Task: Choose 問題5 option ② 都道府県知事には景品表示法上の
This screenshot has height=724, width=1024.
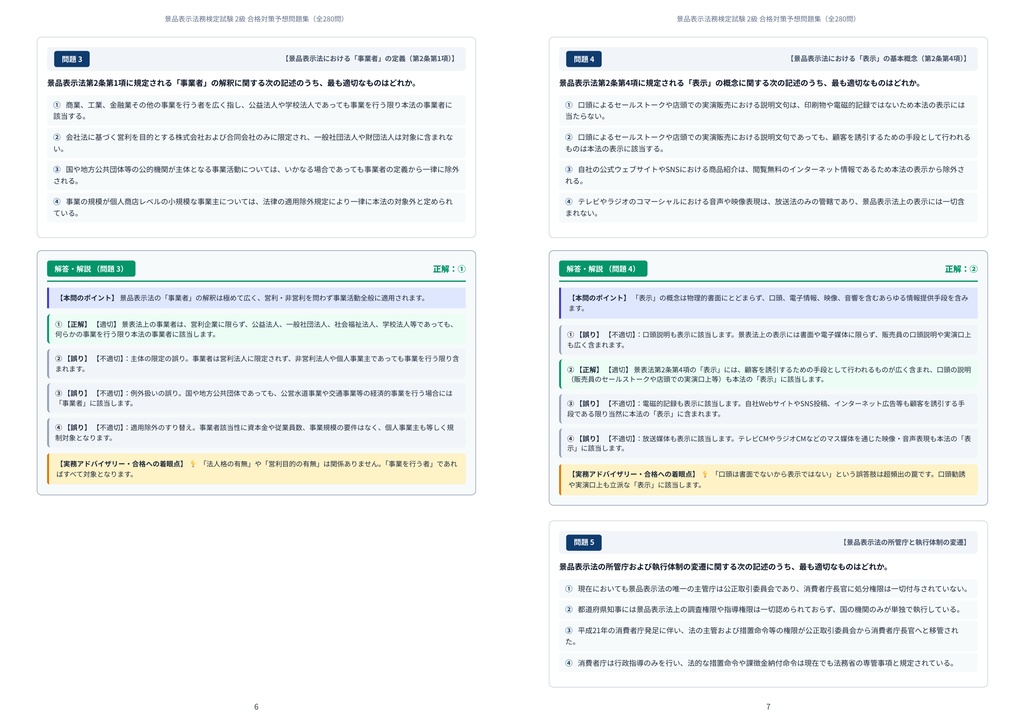Action: point(768,610)
